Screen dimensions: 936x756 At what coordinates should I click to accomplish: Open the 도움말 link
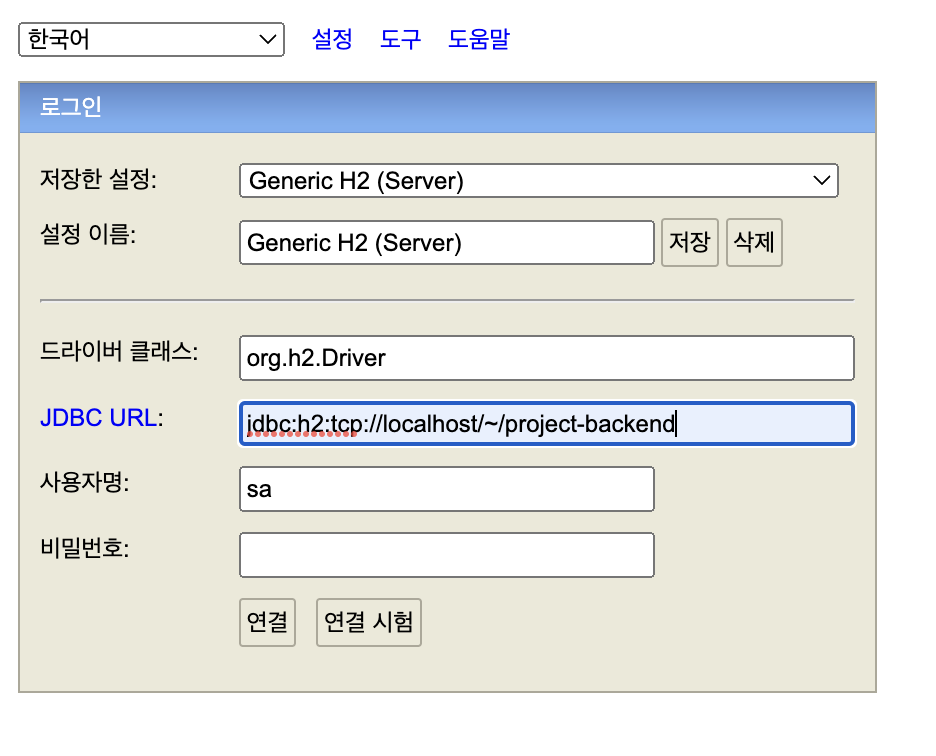479,39
